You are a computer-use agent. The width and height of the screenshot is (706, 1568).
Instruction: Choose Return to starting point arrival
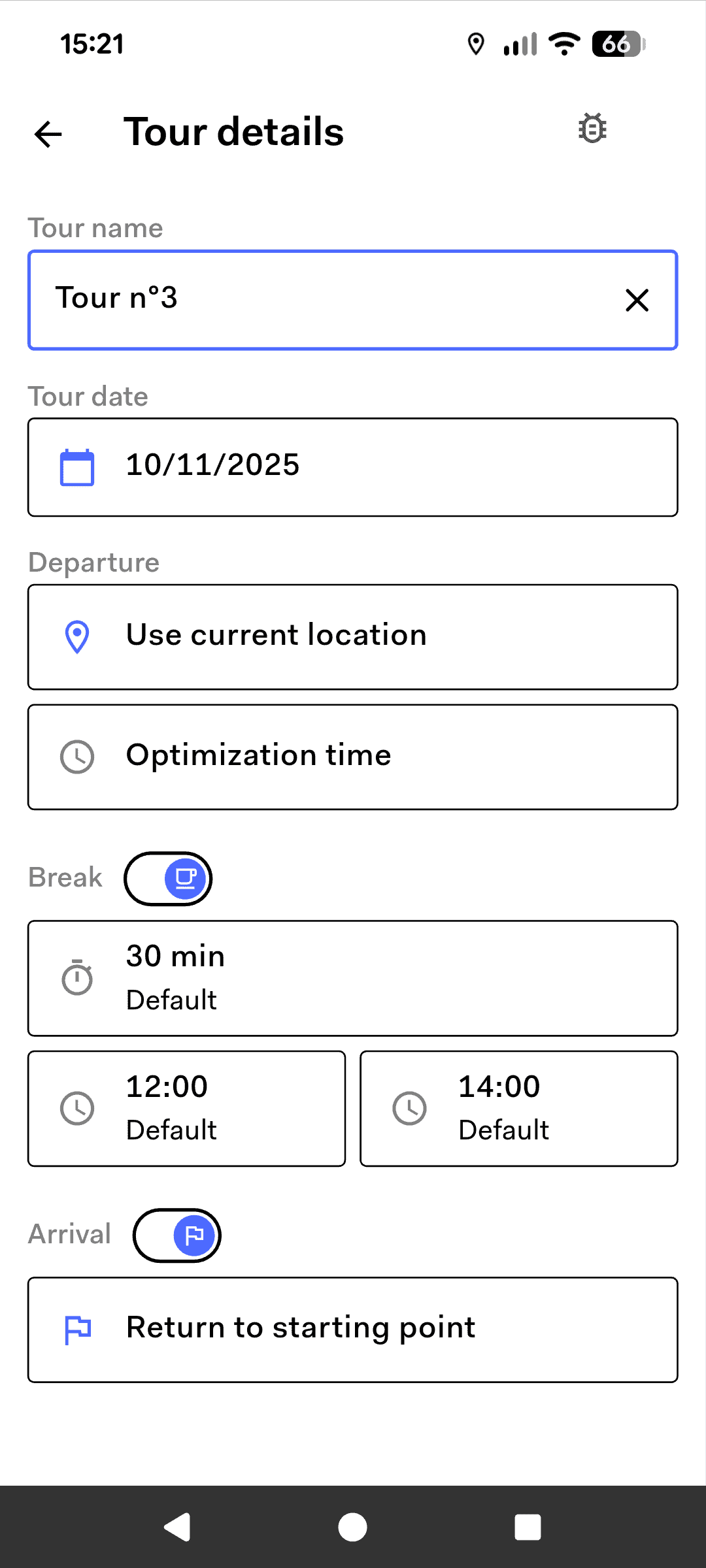click(x=353, y=1330)
